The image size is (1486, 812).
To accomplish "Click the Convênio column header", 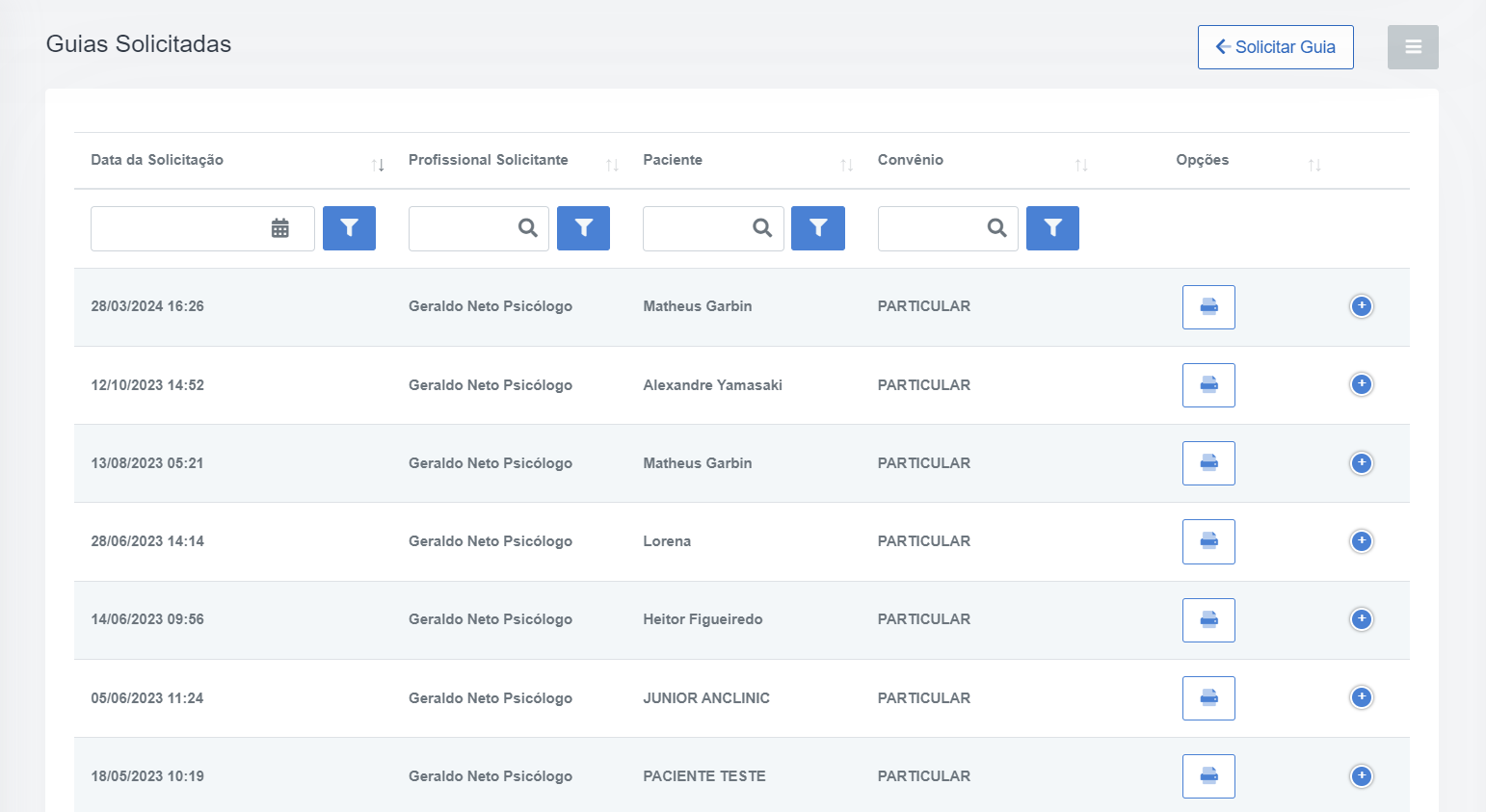I will 911,160.
